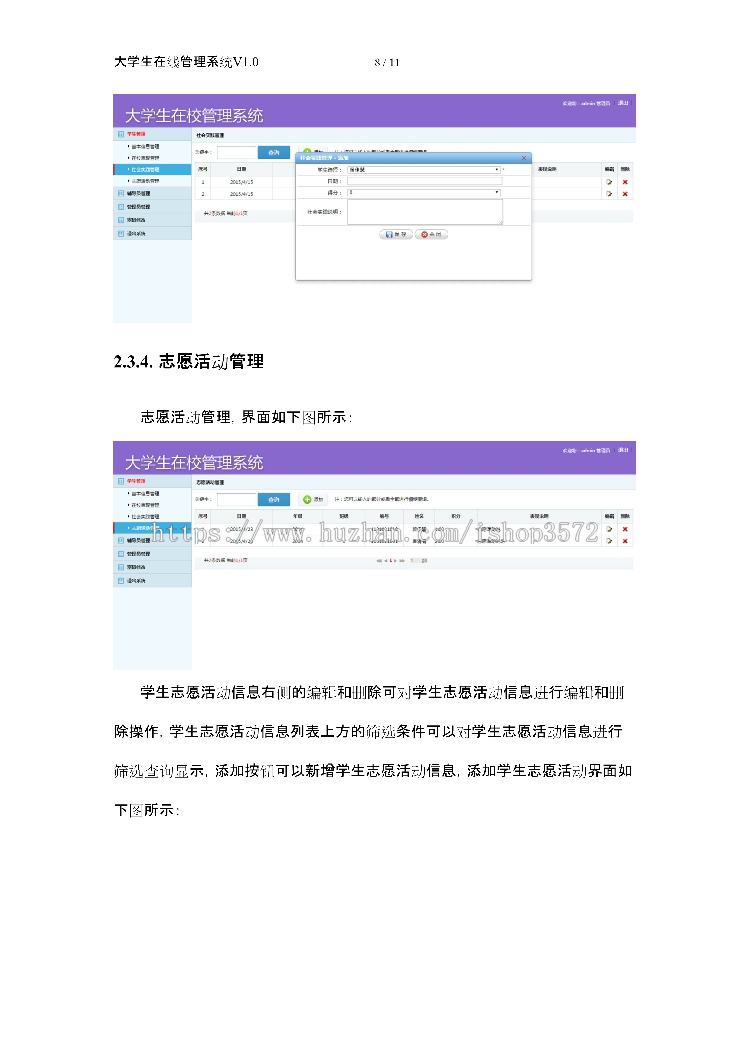Click green plus add icon behind the dialog
Viewport: 750px width, 1060px height.
pos(307,151)
